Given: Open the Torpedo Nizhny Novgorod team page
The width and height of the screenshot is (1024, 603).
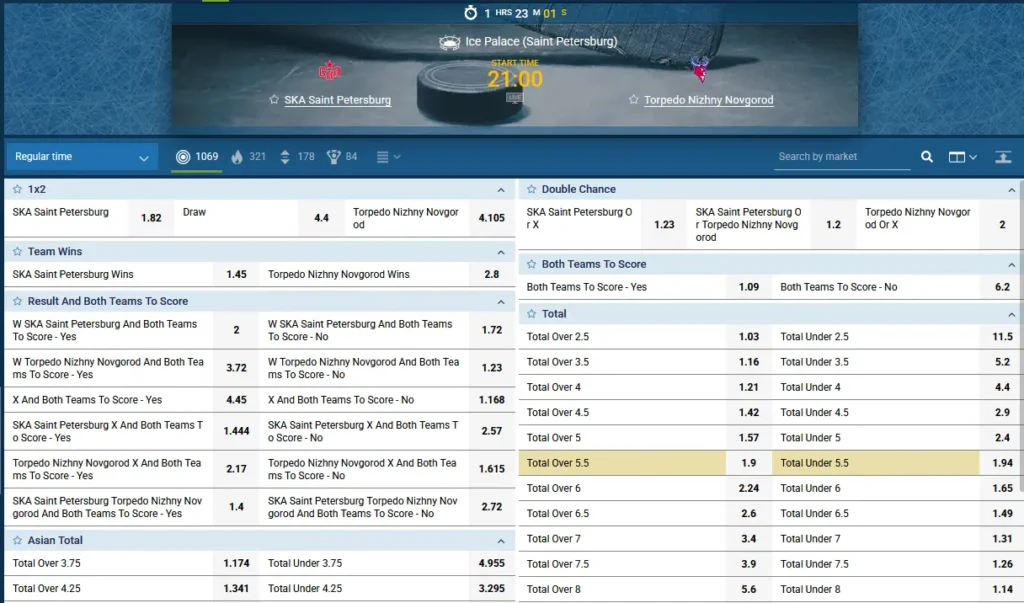Looking at the screenshot, I should pyautogui.click(x=711, y=100).
